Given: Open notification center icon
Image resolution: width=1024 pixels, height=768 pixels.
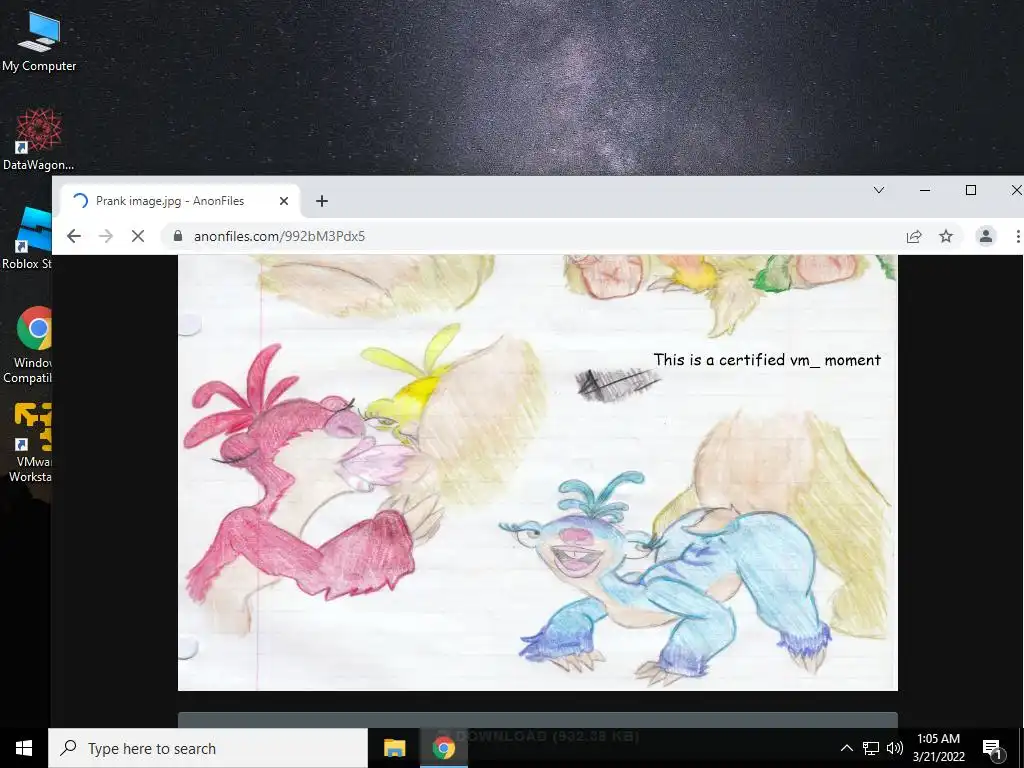Looking at the screenshot, I should click(x=992, y=749).
